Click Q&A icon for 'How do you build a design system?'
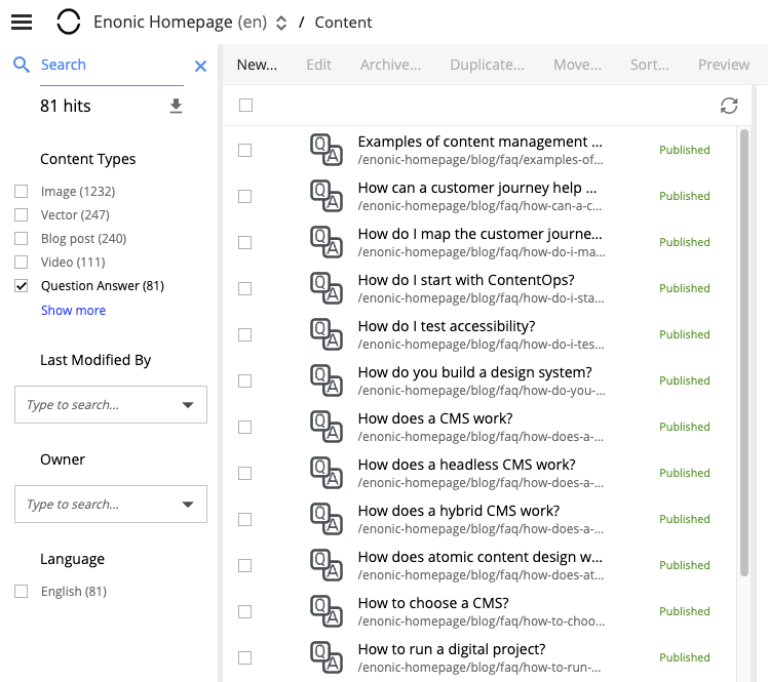The image size is (768, 682). point(326,381)
